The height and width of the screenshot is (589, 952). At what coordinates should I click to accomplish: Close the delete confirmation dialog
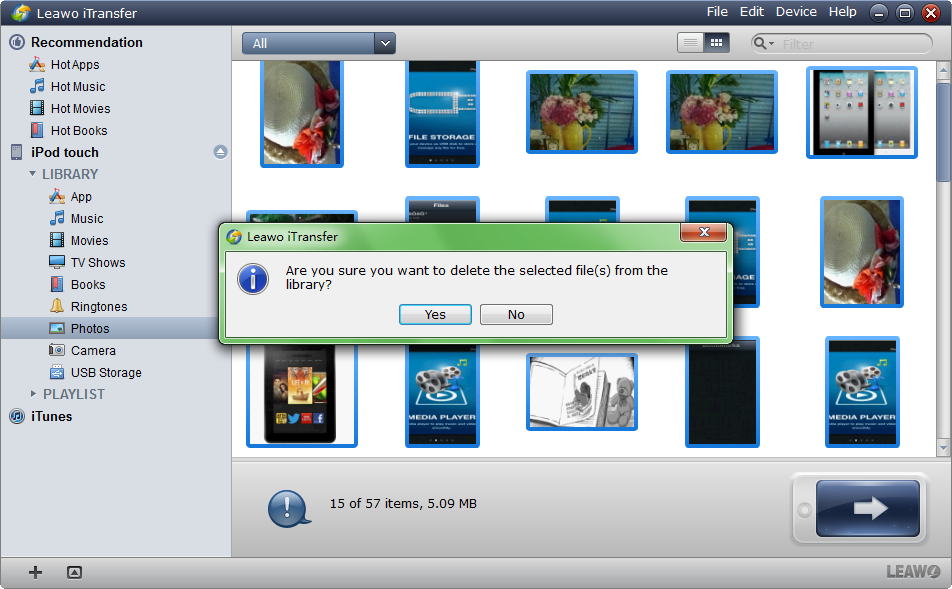click(x=704, y=232)
